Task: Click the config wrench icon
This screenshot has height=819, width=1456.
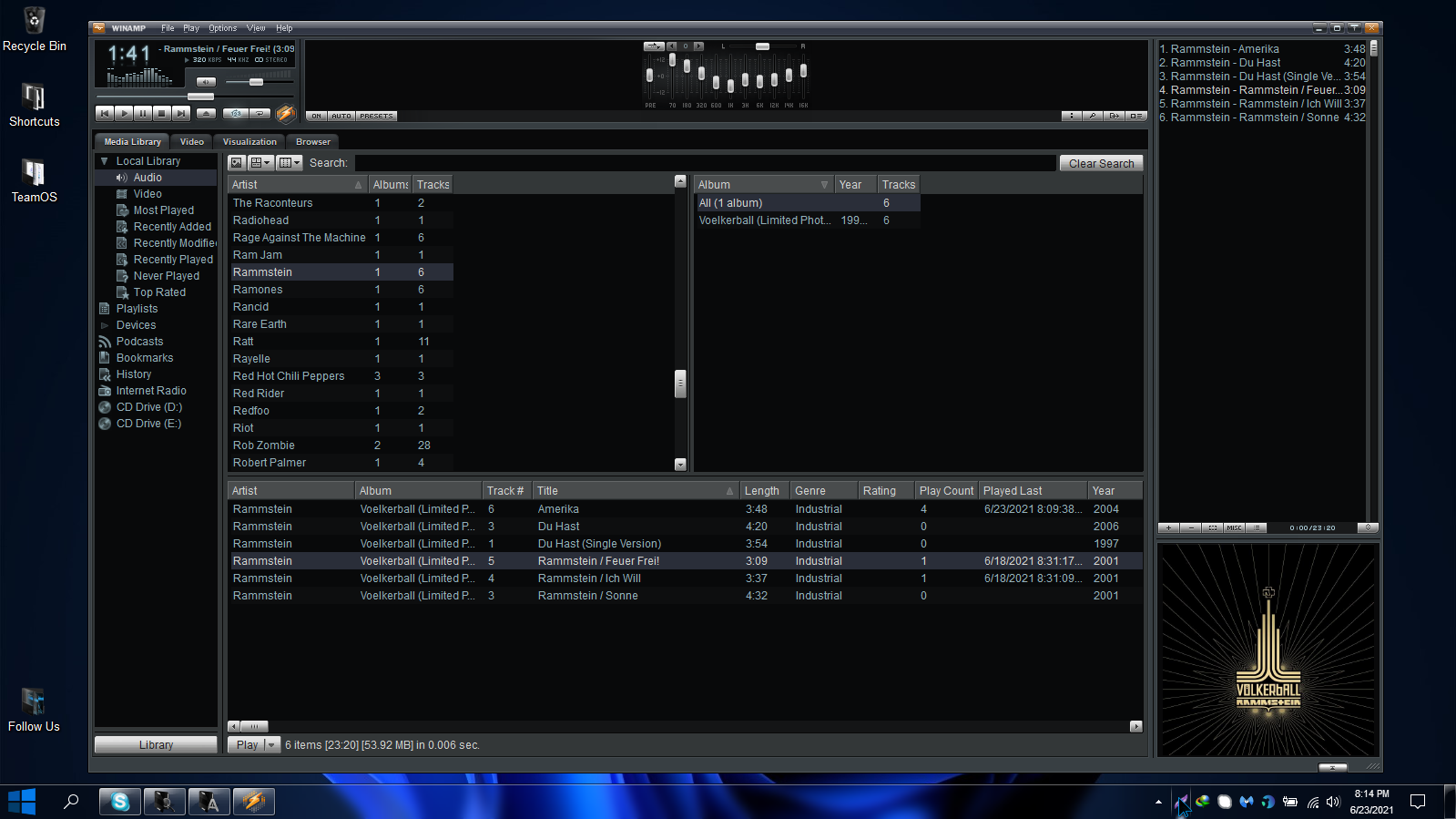Action: pos(1093,116)
